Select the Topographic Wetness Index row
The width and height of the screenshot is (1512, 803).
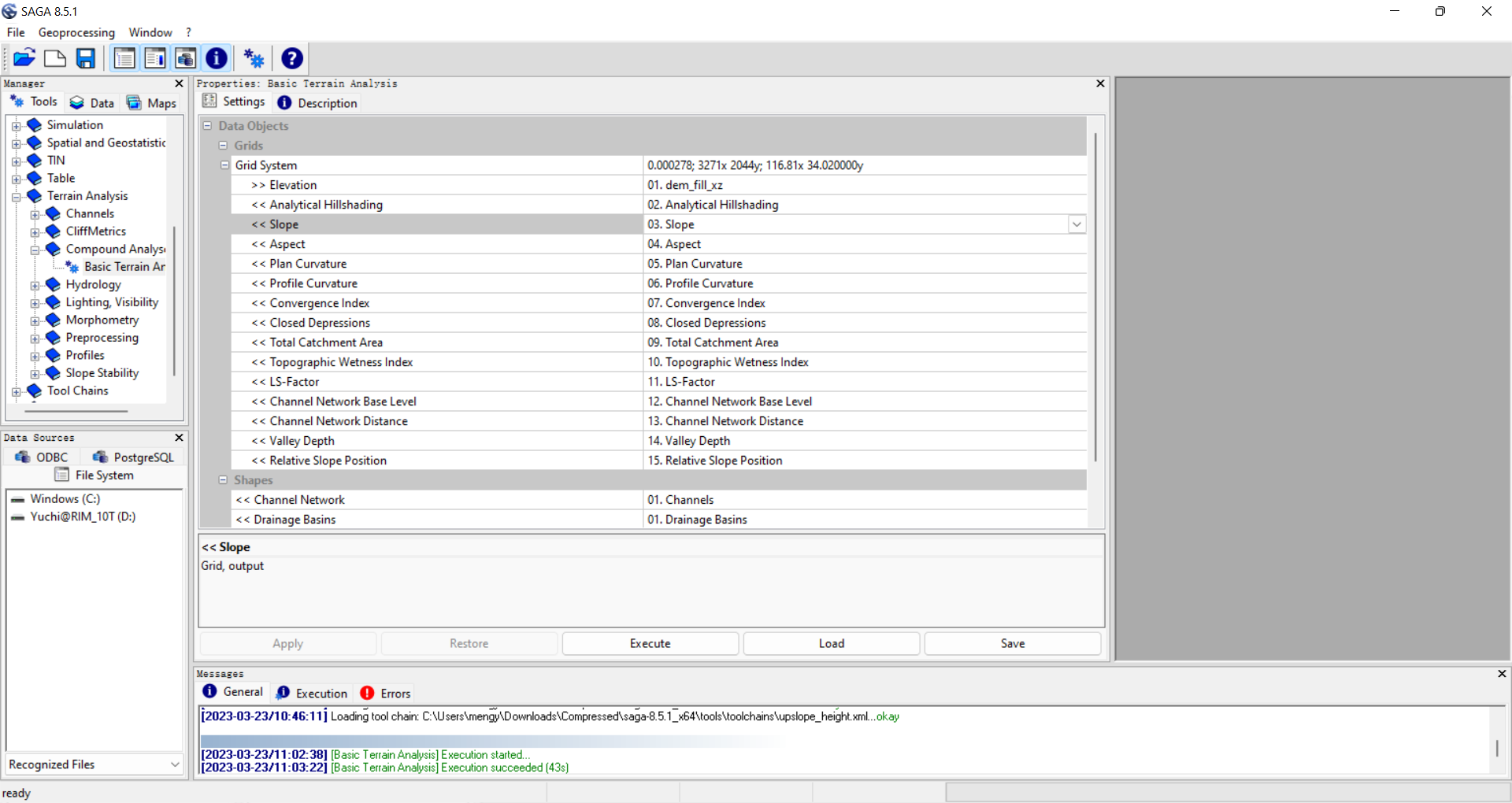coord(437,362)
